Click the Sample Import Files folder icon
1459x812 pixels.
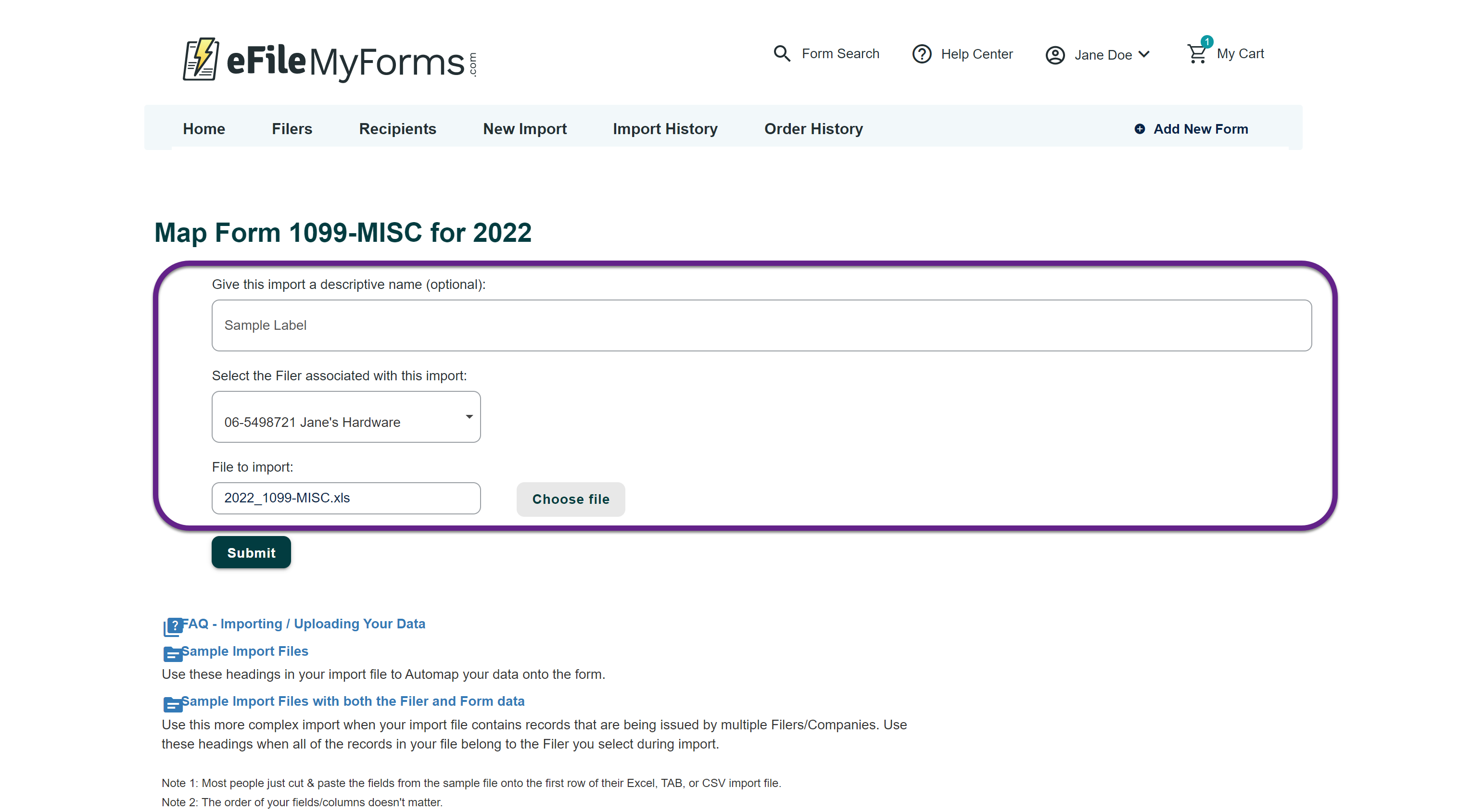pos(172,653)
